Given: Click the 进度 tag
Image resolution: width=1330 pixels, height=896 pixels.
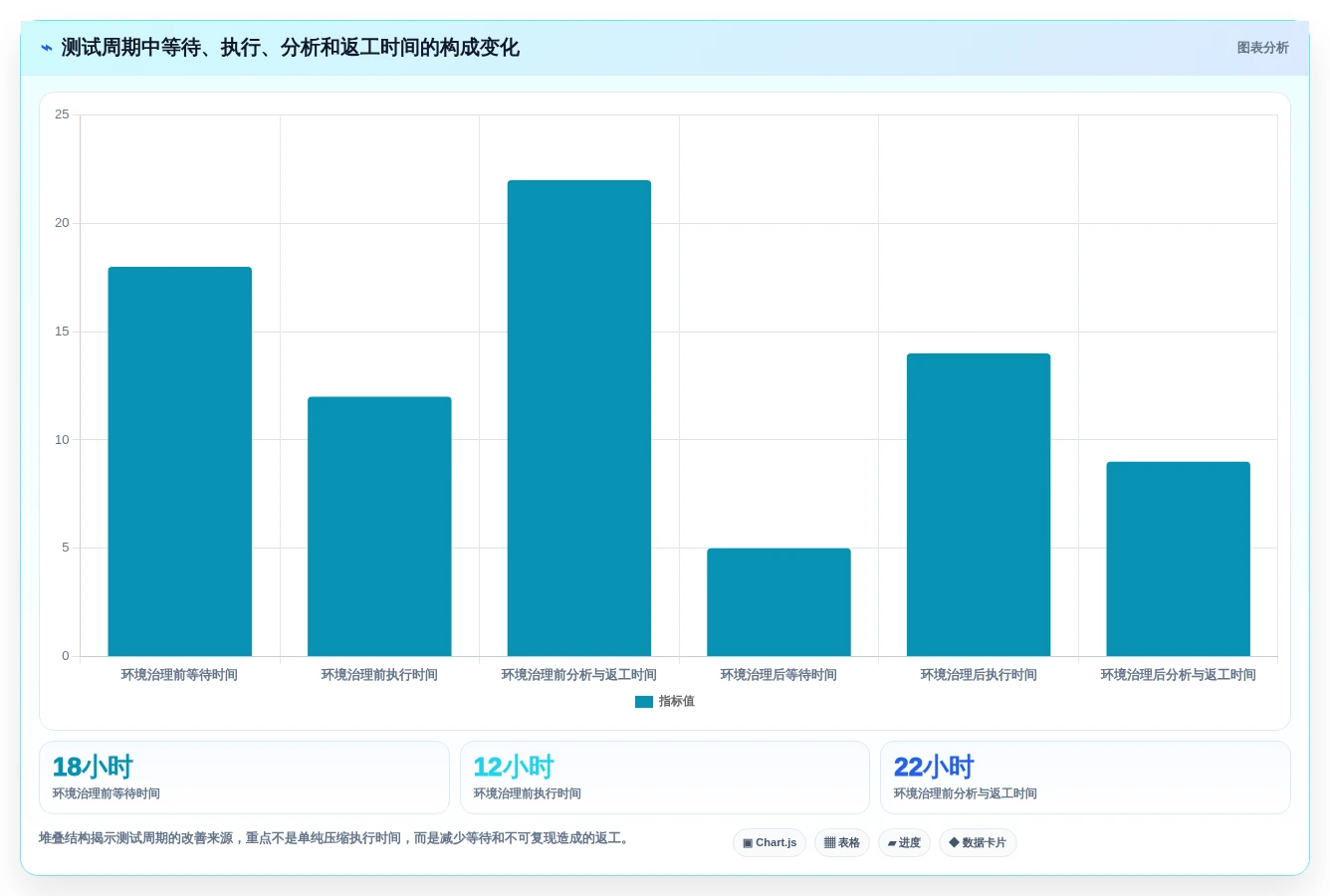Looking at the screenshot, I should (x=904, y=843).
